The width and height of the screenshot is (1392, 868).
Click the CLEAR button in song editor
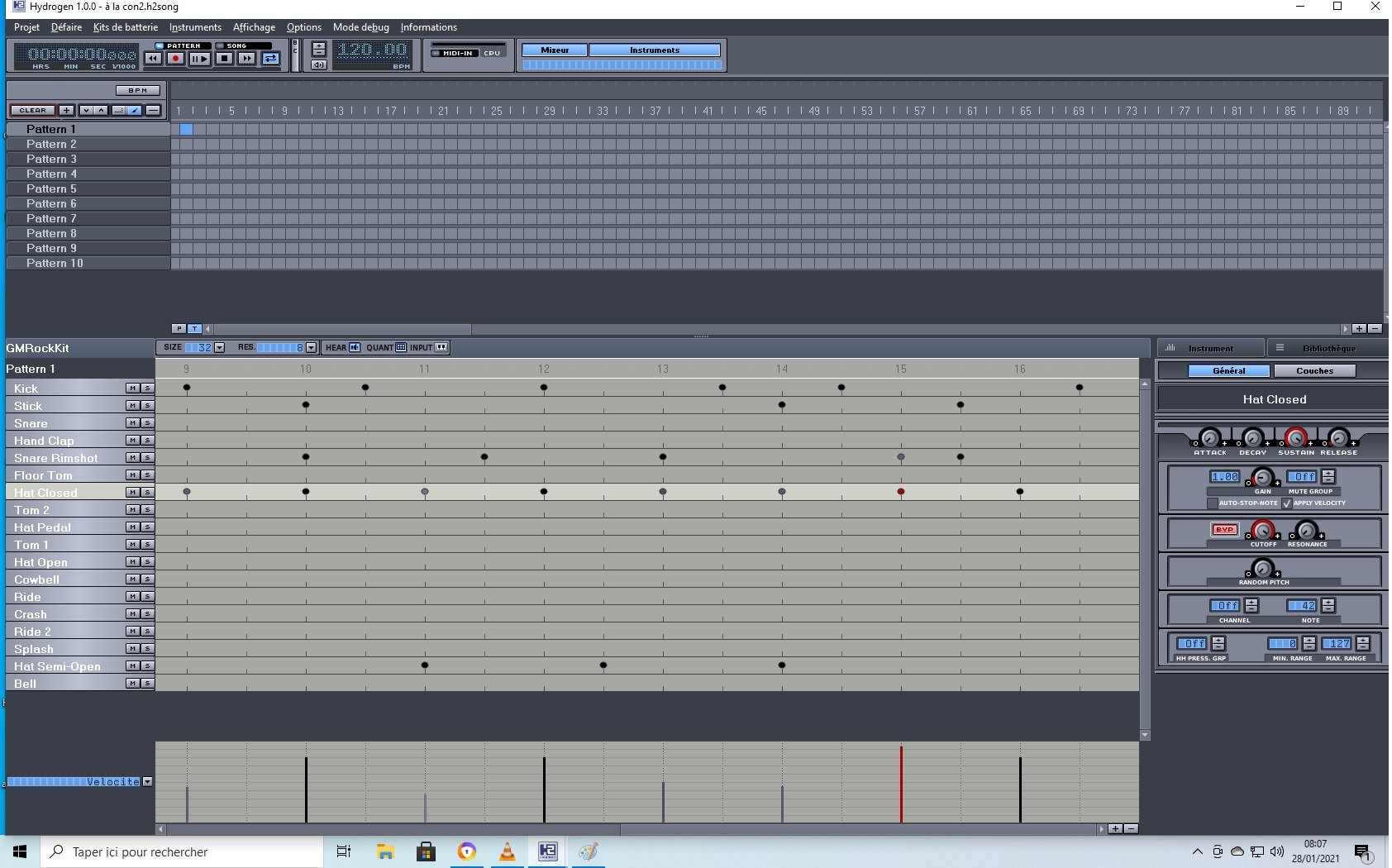click(33, 111)
